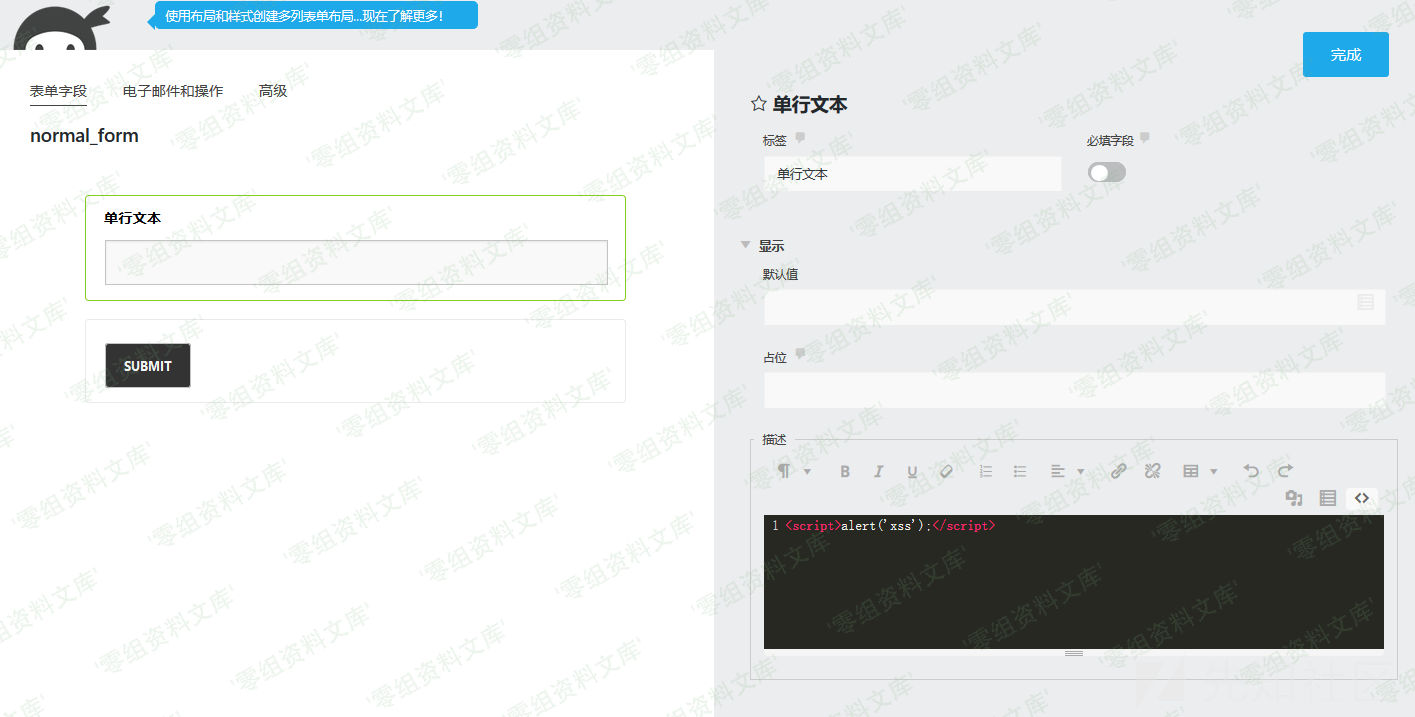Click inside the 标签 input field
This screenshot has width=1415, height=717.
tap(912, 174)
